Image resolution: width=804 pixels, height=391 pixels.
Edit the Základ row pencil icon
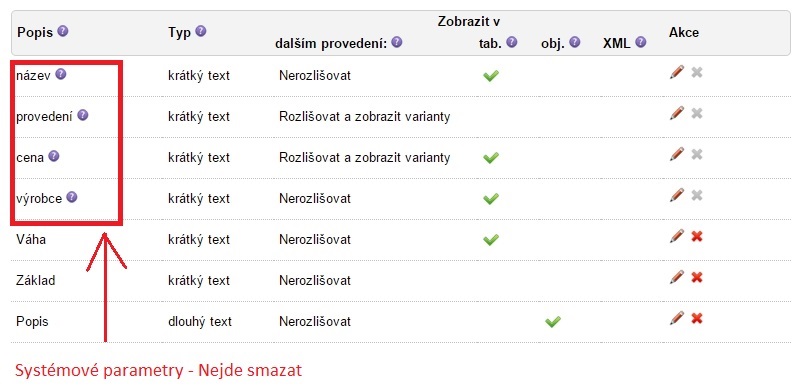tap(677, 278)
